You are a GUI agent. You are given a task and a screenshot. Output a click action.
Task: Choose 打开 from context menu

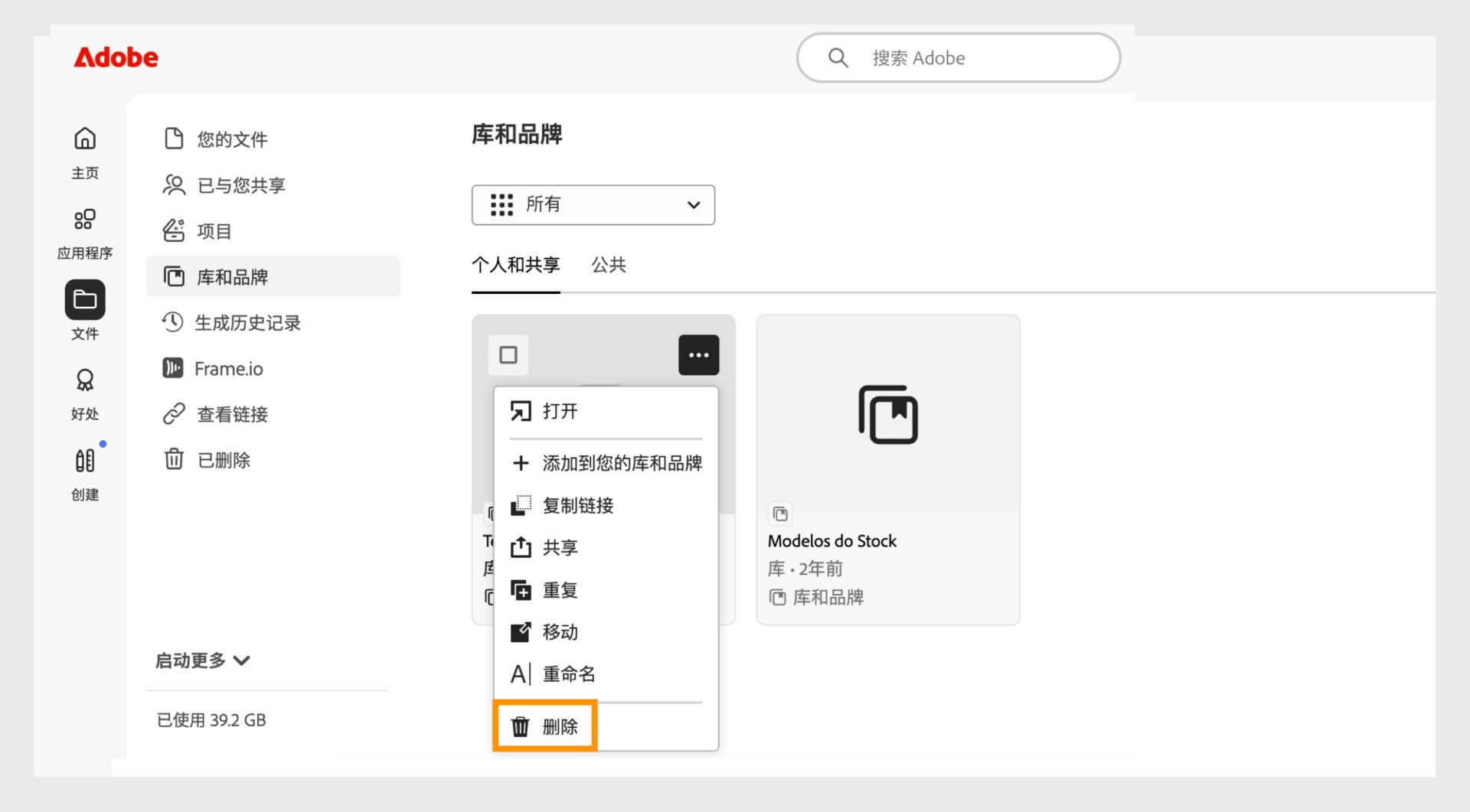click(x=606, y=412)
